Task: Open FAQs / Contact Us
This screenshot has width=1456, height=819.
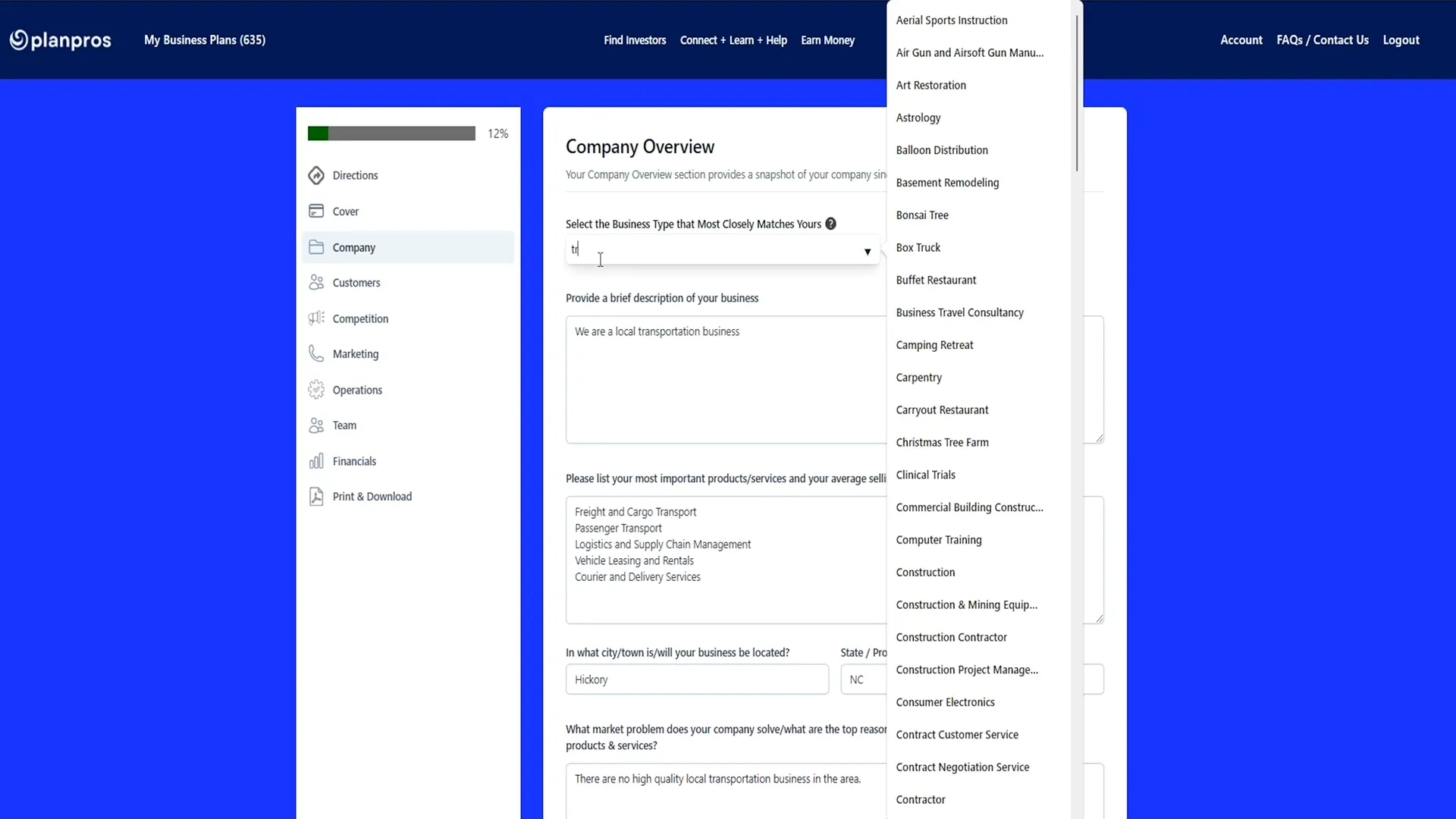Action: (x=1323, y=39)
